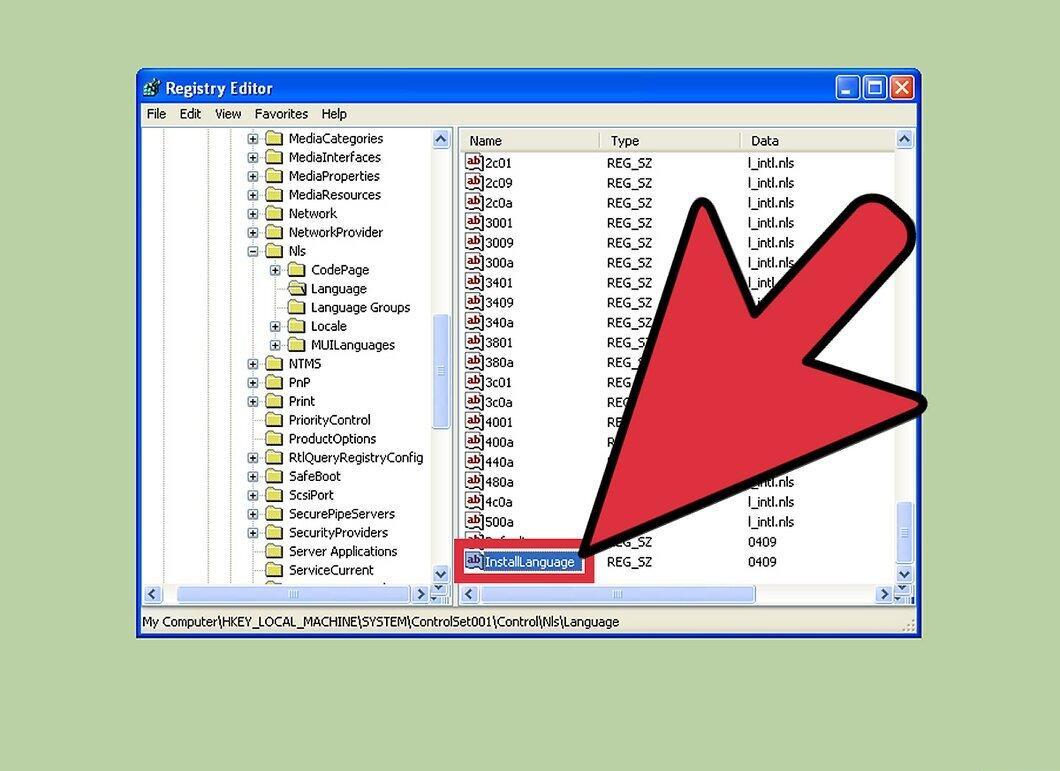Screen dimensions: 1060x771
Task: Expand the MUILanguages key
Action: (275, 345)
